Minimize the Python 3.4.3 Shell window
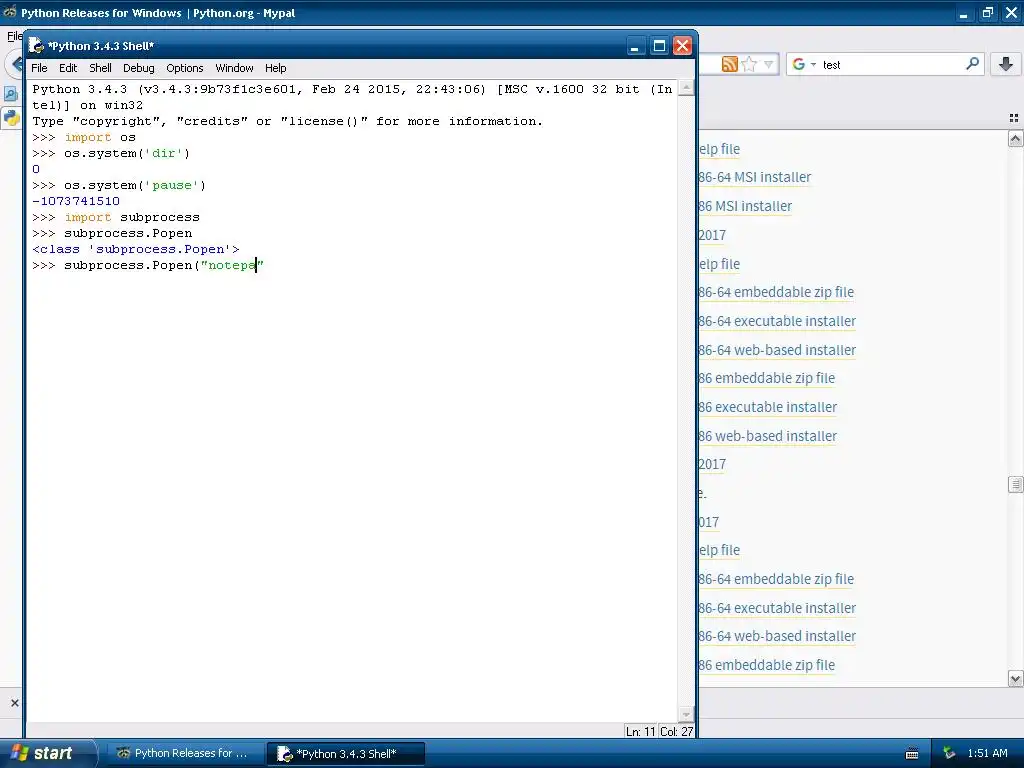1024x768 pixels. click(x=635, y=46)
